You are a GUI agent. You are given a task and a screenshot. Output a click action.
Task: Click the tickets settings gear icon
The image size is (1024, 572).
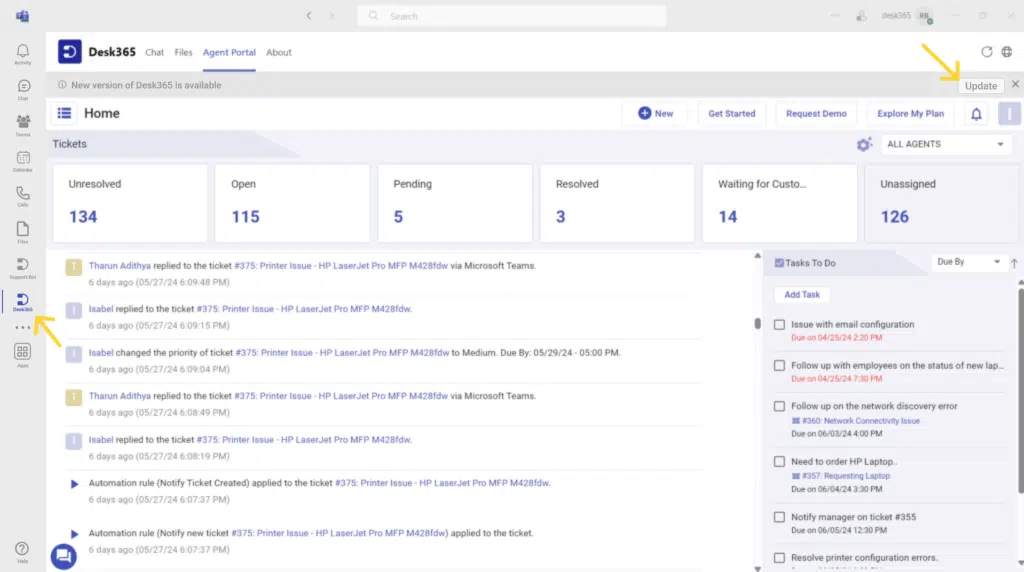pyautogui.click(x=864, y=145)
